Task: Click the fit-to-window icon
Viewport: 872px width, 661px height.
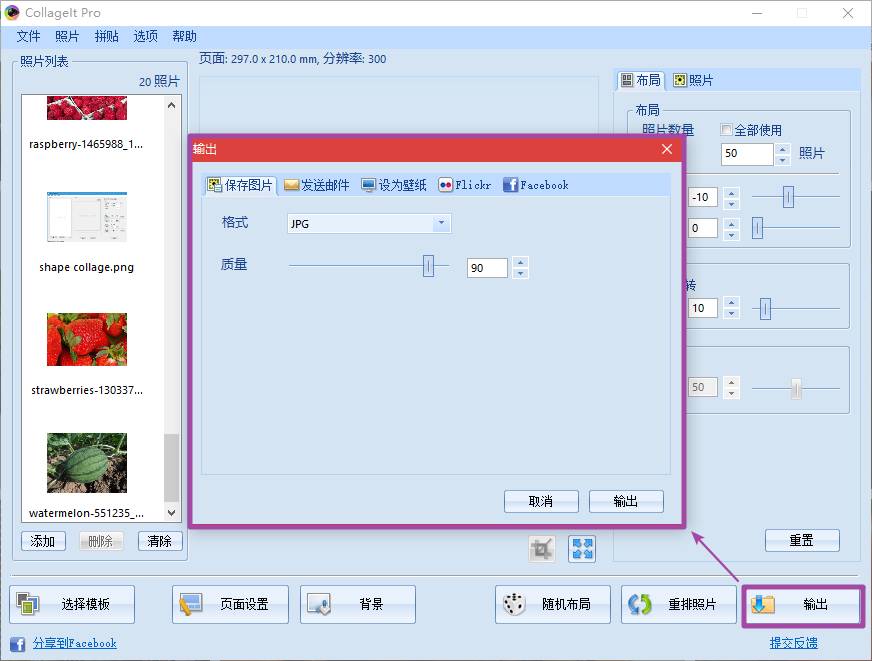Action: [x=582, y=549]
